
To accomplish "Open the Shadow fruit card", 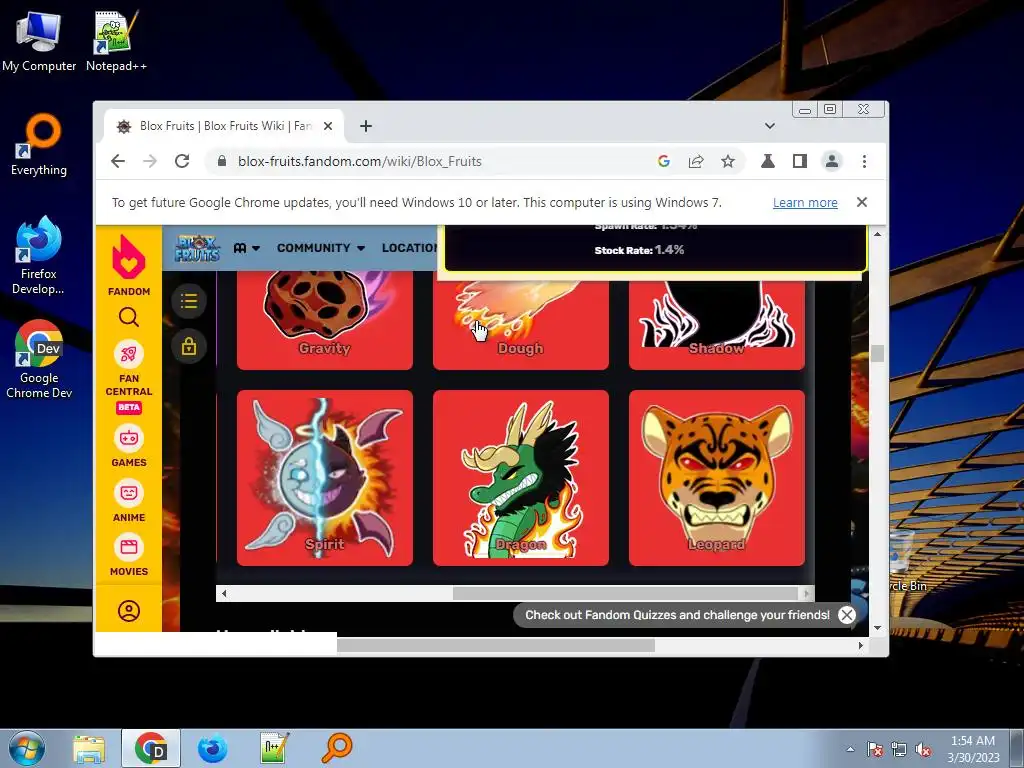I will (x=716, y=325).
